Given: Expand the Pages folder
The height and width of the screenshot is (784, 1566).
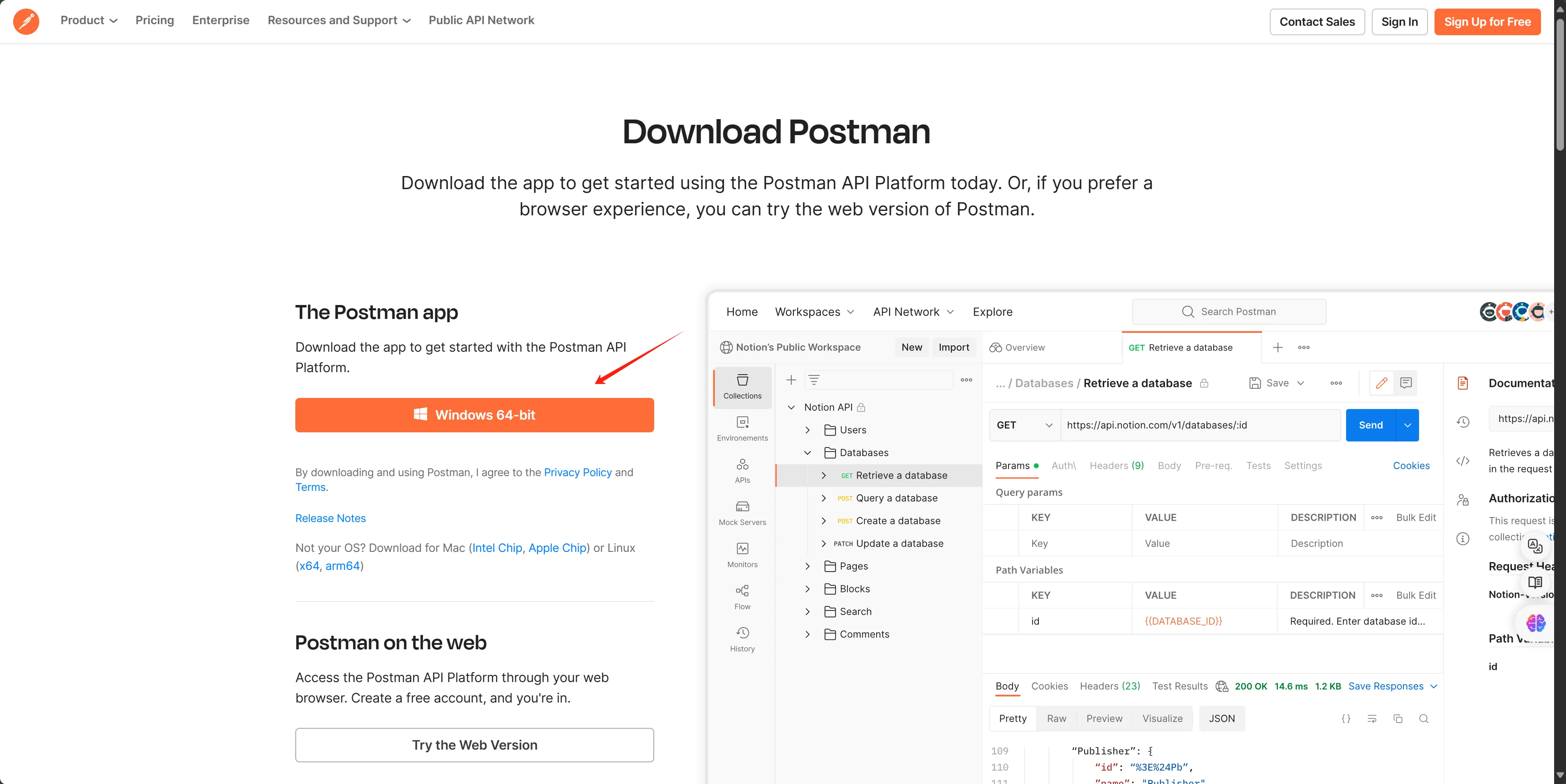Looking at the screenshot, I should point(807,567).
